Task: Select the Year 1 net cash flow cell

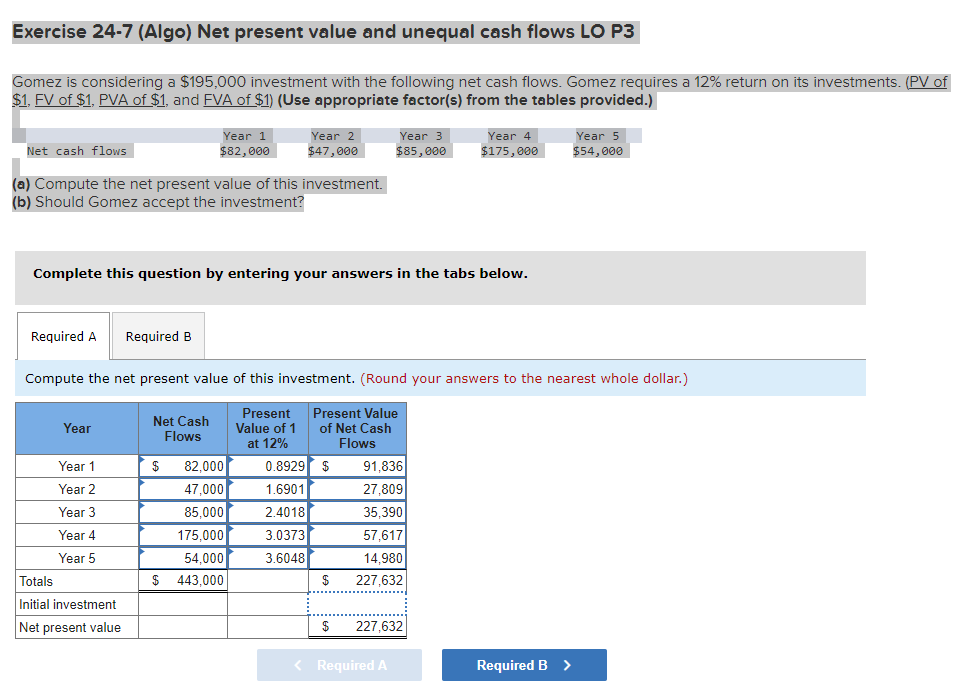Action: [184, 466]
